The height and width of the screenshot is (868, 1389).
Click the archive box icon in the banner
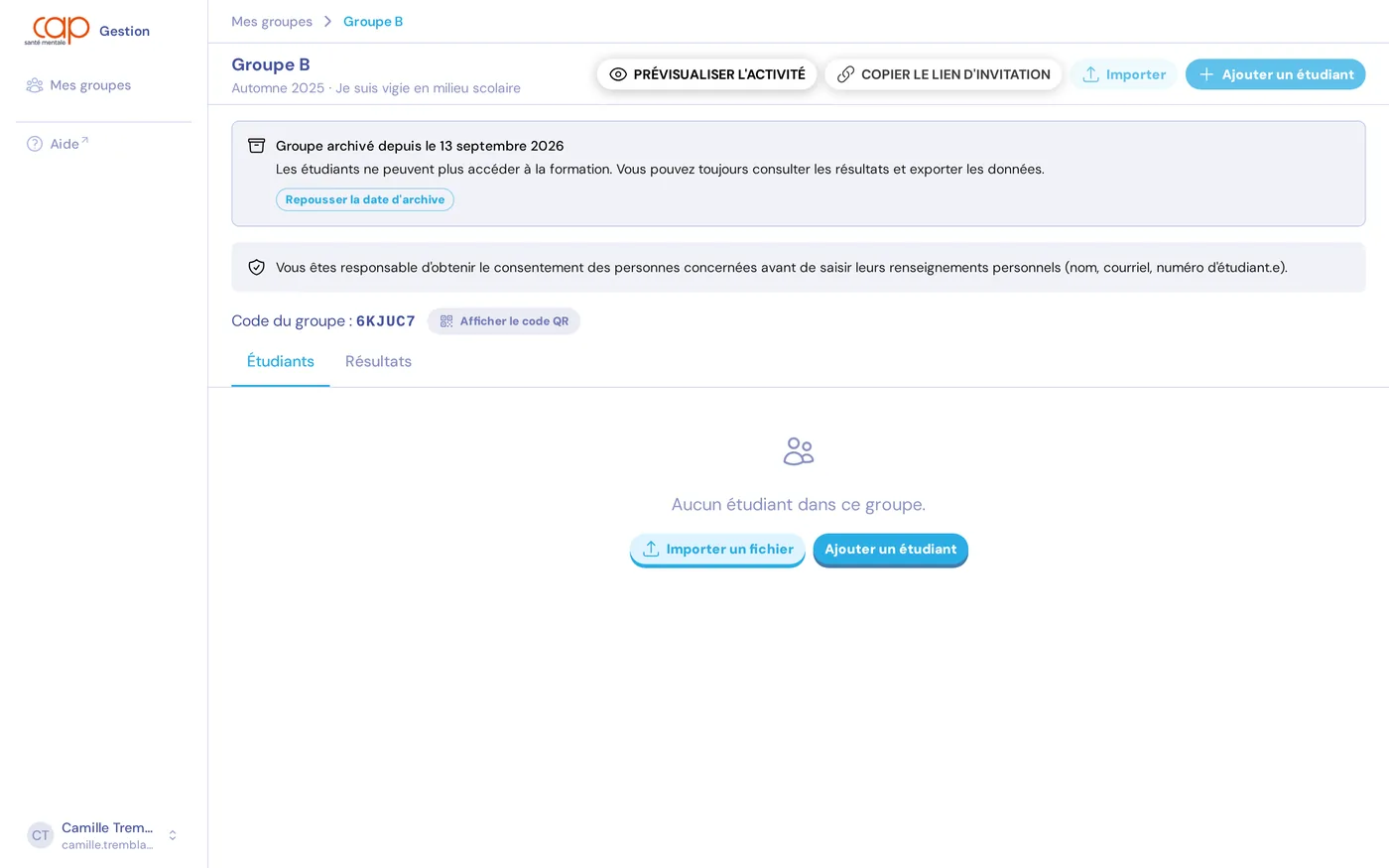pos(256,146)
